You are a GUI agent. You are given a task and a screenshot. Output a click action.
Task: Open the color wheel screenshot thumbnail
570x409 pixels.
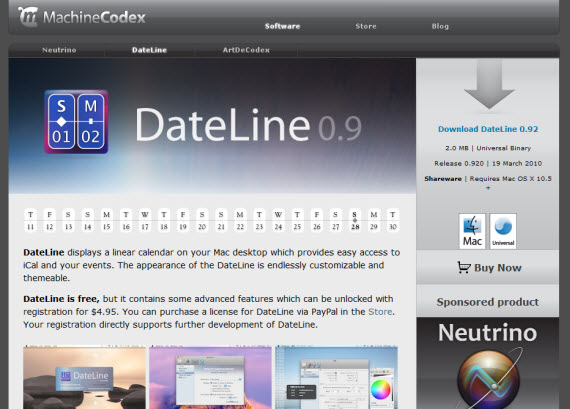(x=336, y=377)
